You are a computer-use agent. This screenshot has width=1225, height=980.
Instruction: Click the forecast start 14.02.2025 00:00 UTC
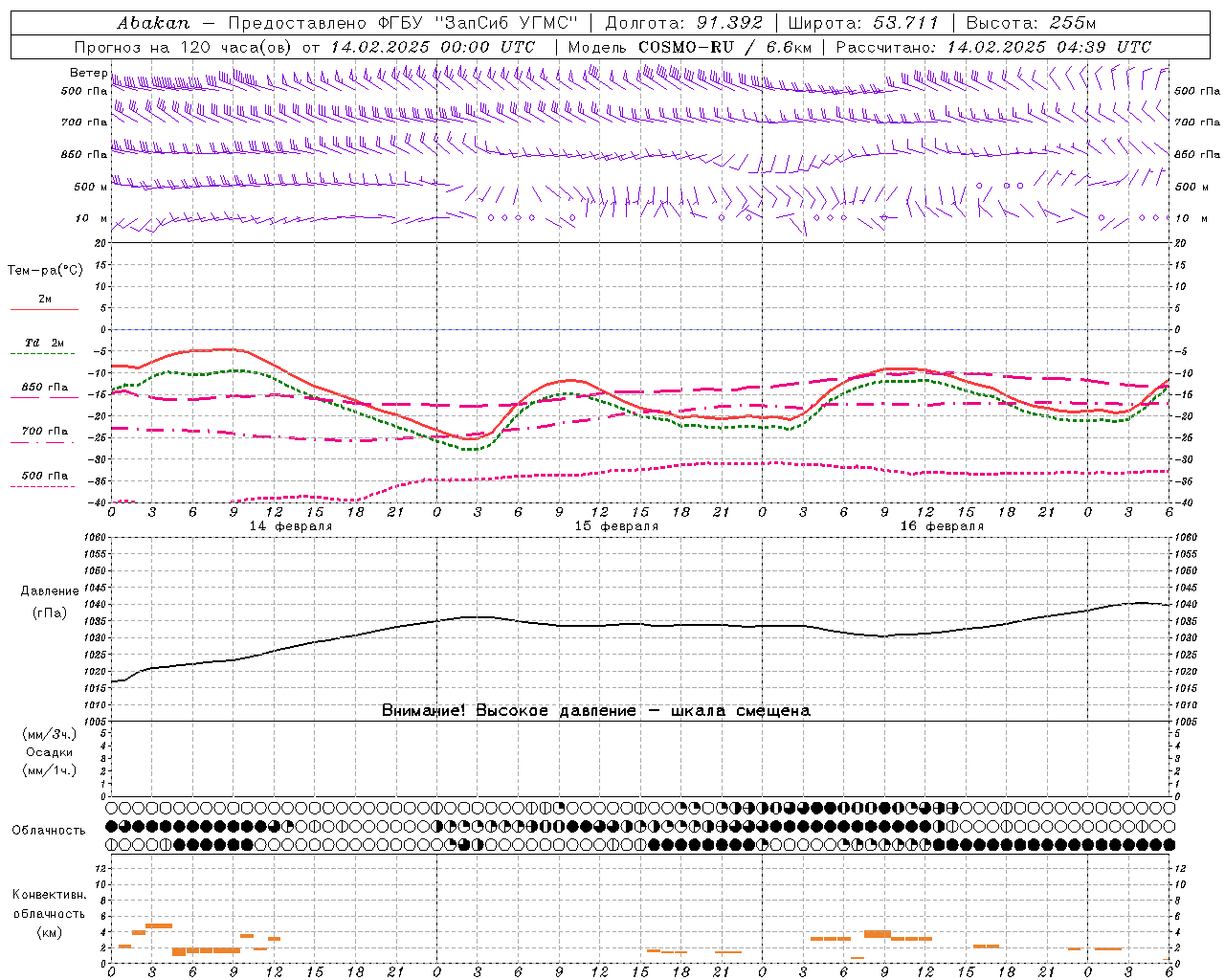(433, 47)
